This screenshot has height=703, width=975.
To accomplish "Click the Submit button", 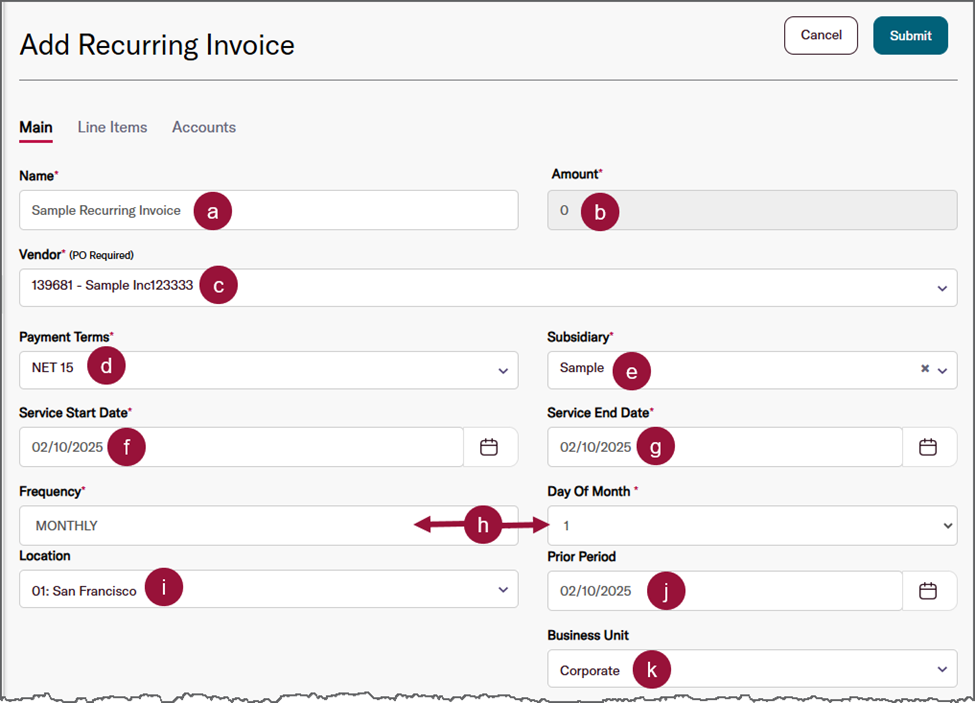I will [x=910, y=35].
